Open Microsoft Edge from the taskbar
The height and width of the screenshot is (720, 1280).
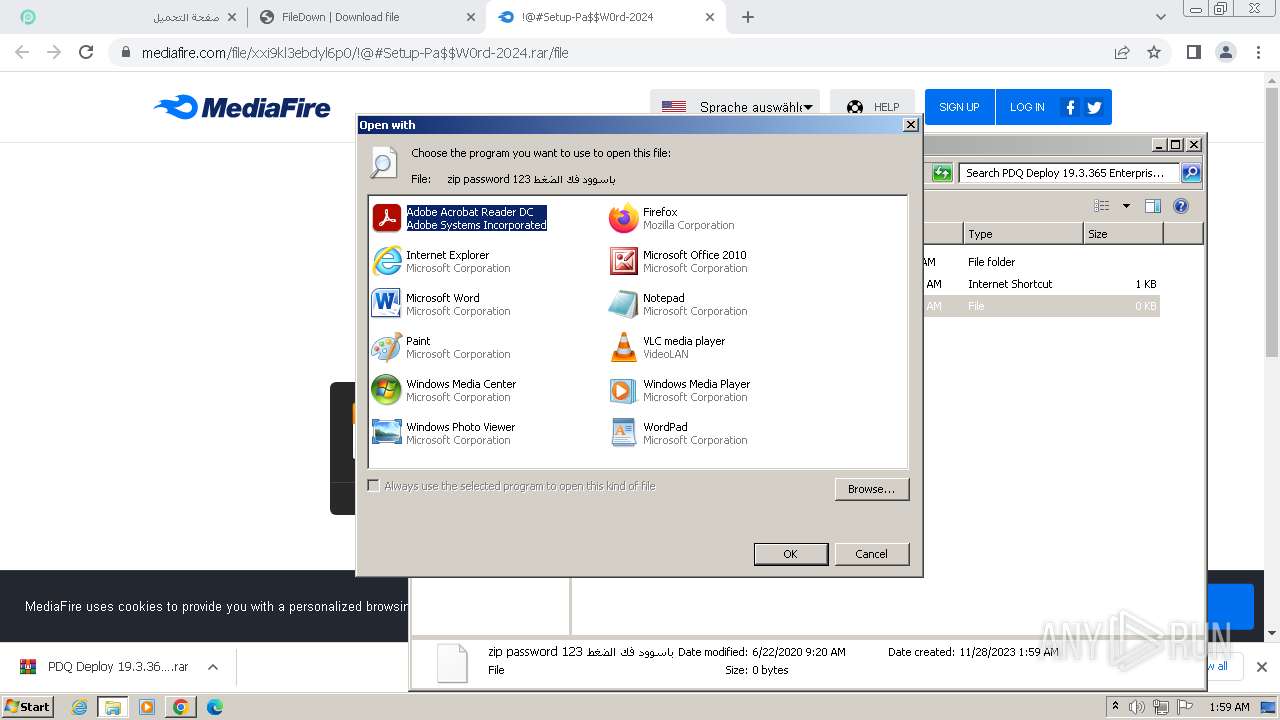[x=214, y=707]
